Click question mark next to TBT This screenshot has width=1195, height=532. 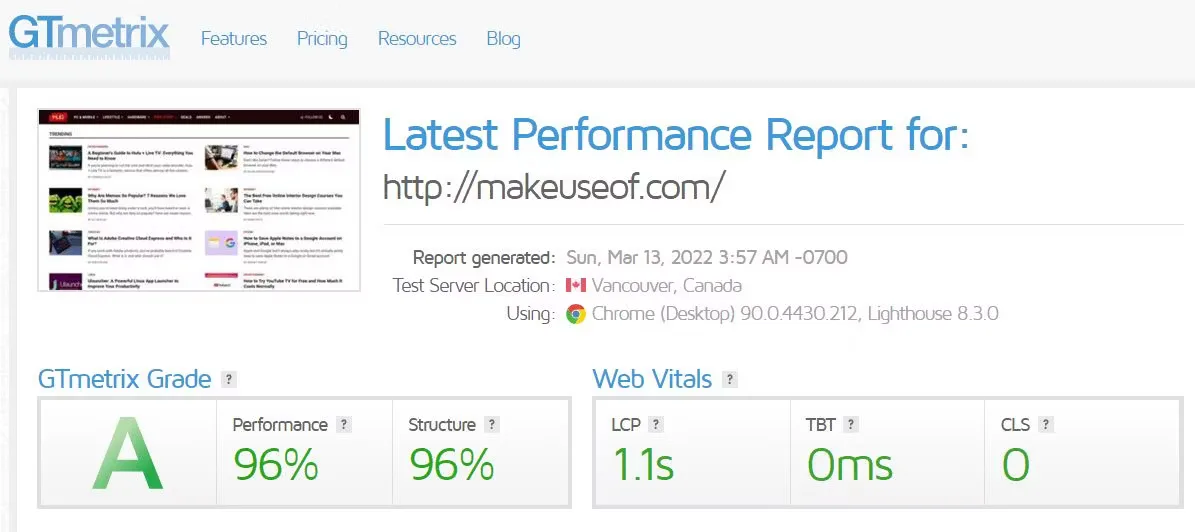point(851,425)
